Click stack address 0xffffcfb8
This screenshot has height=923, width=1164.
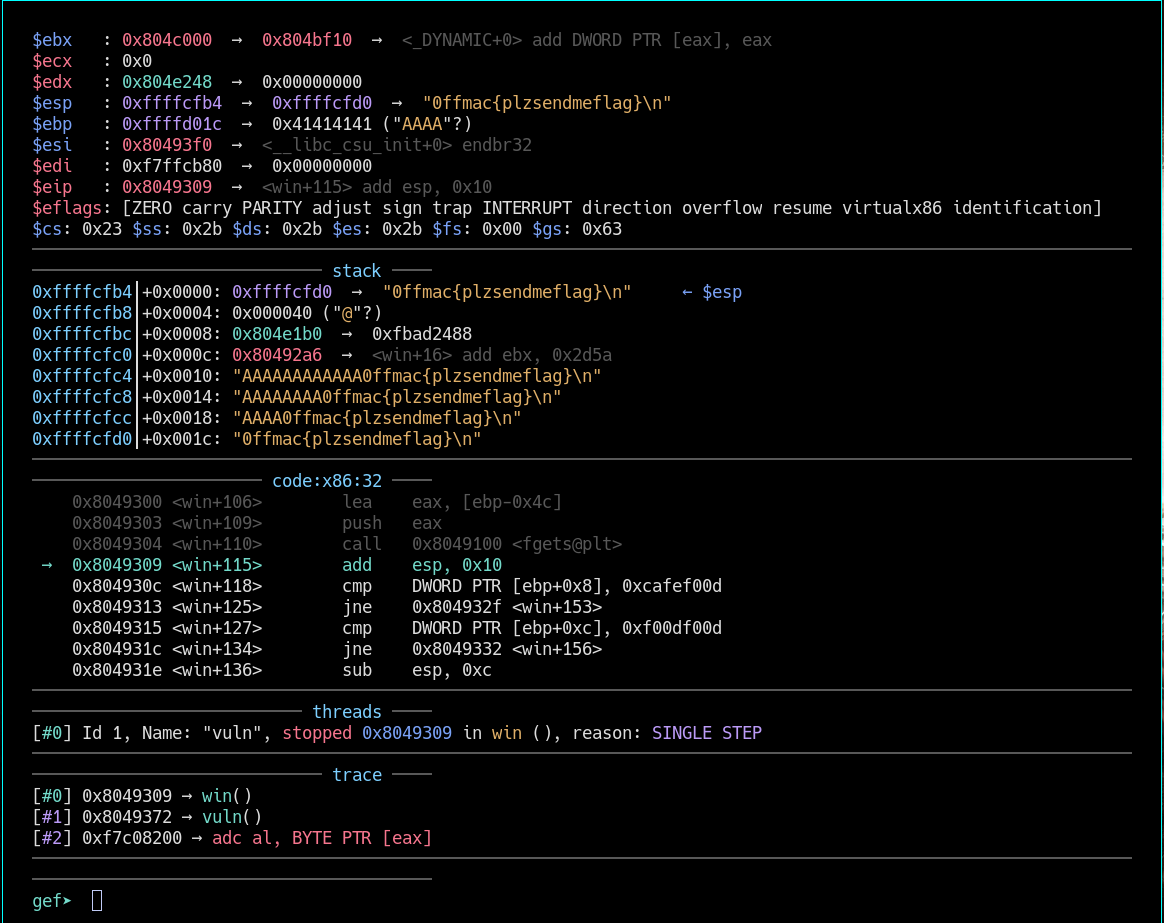[82, 313]
